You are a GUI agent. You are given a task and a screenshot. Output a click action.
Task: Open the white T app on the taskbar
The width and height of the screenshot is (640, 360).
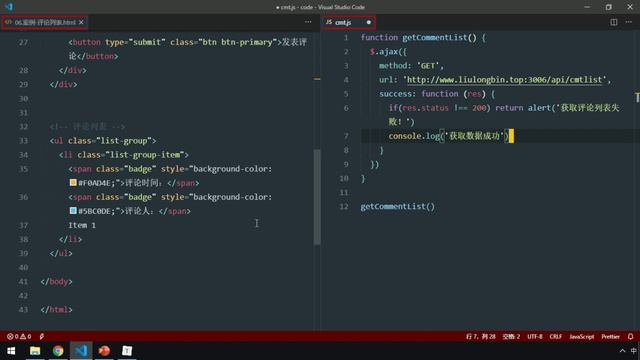point(127,351)
